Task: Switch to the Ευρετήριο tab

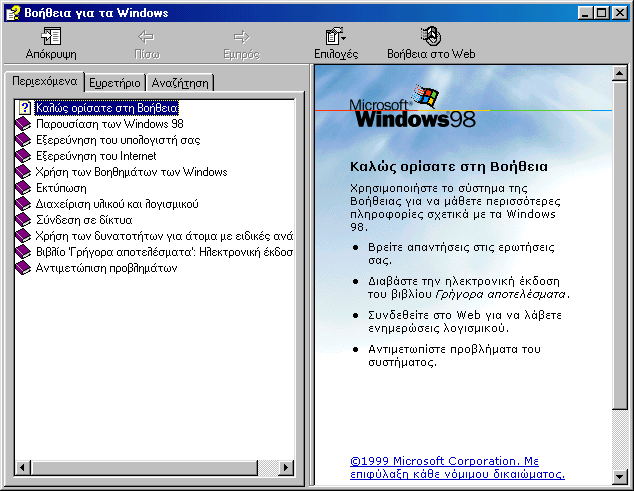Action: coord(115,83)
